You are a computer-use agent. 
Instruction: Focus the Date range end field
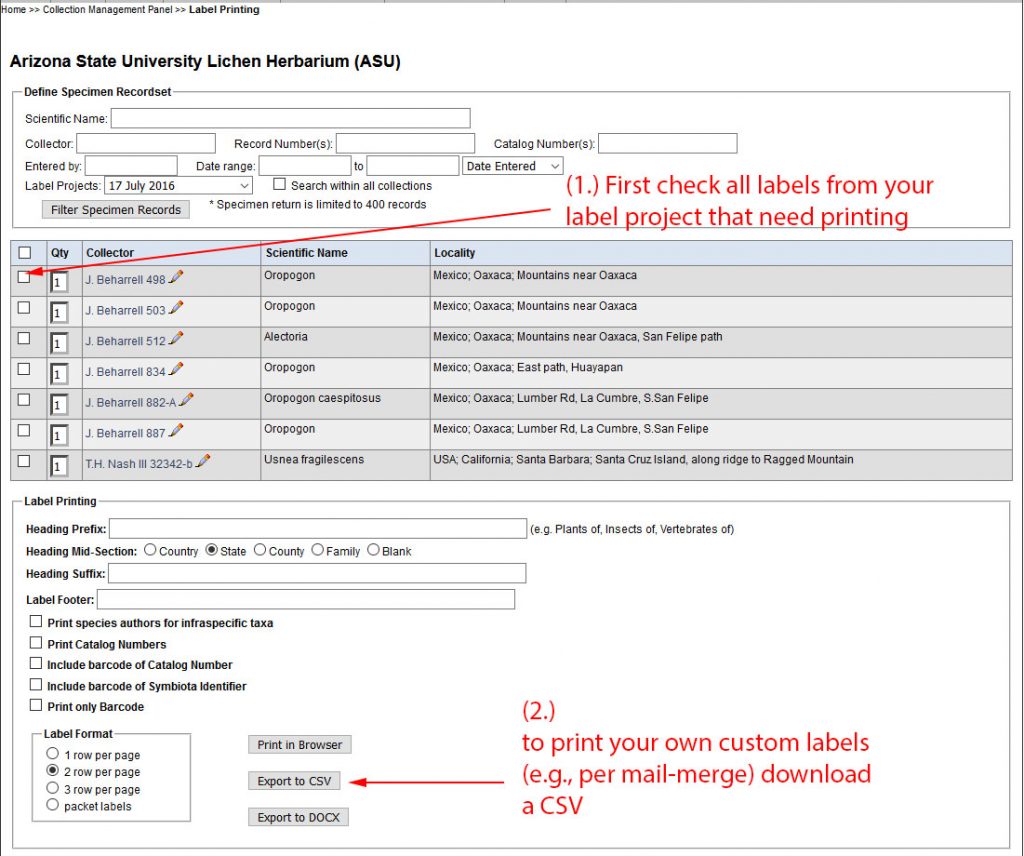click(413, 166)
